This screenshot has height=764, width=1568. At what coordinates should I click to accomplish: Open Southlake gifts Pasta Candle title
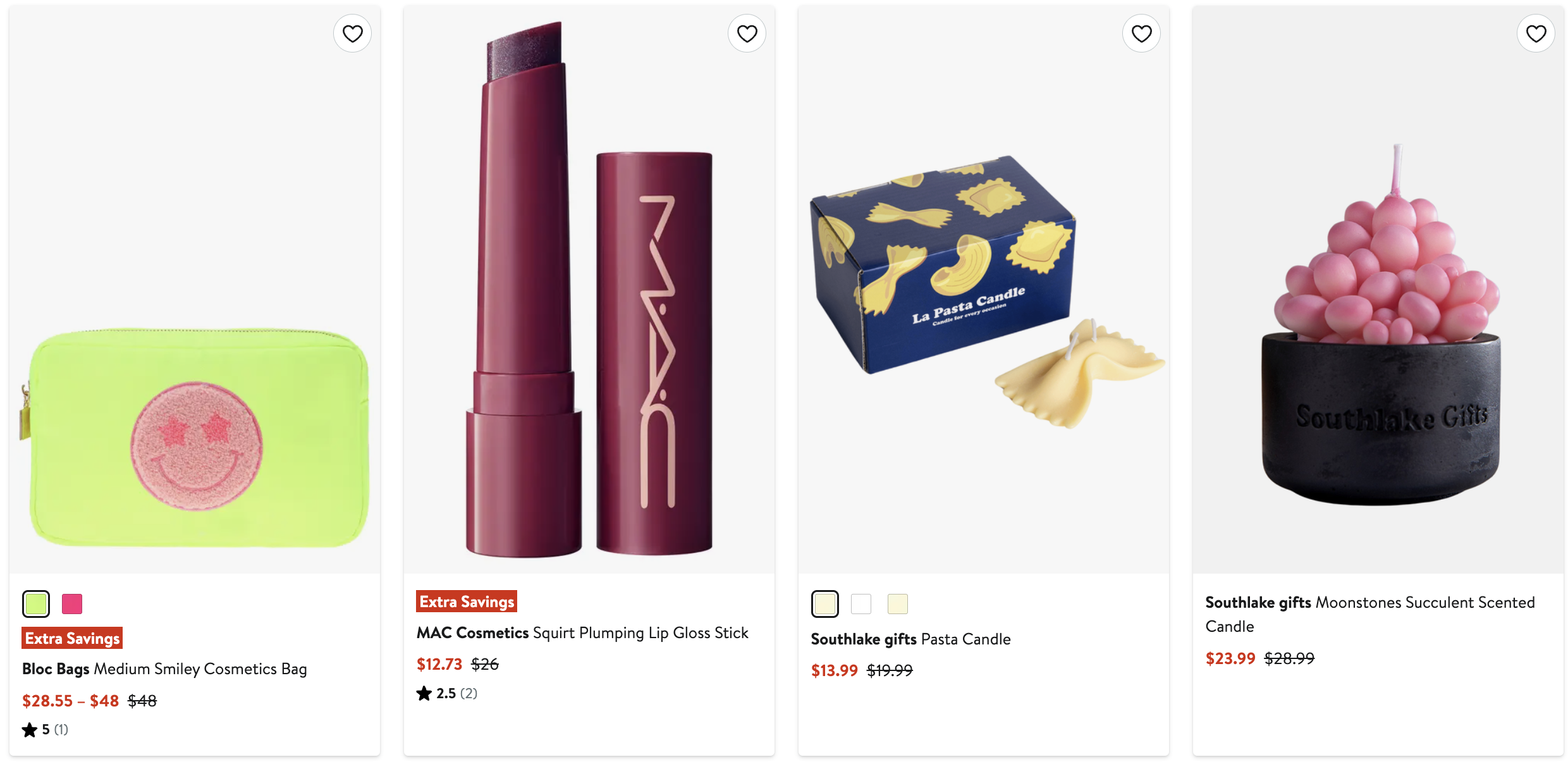[x=910, y=639]
